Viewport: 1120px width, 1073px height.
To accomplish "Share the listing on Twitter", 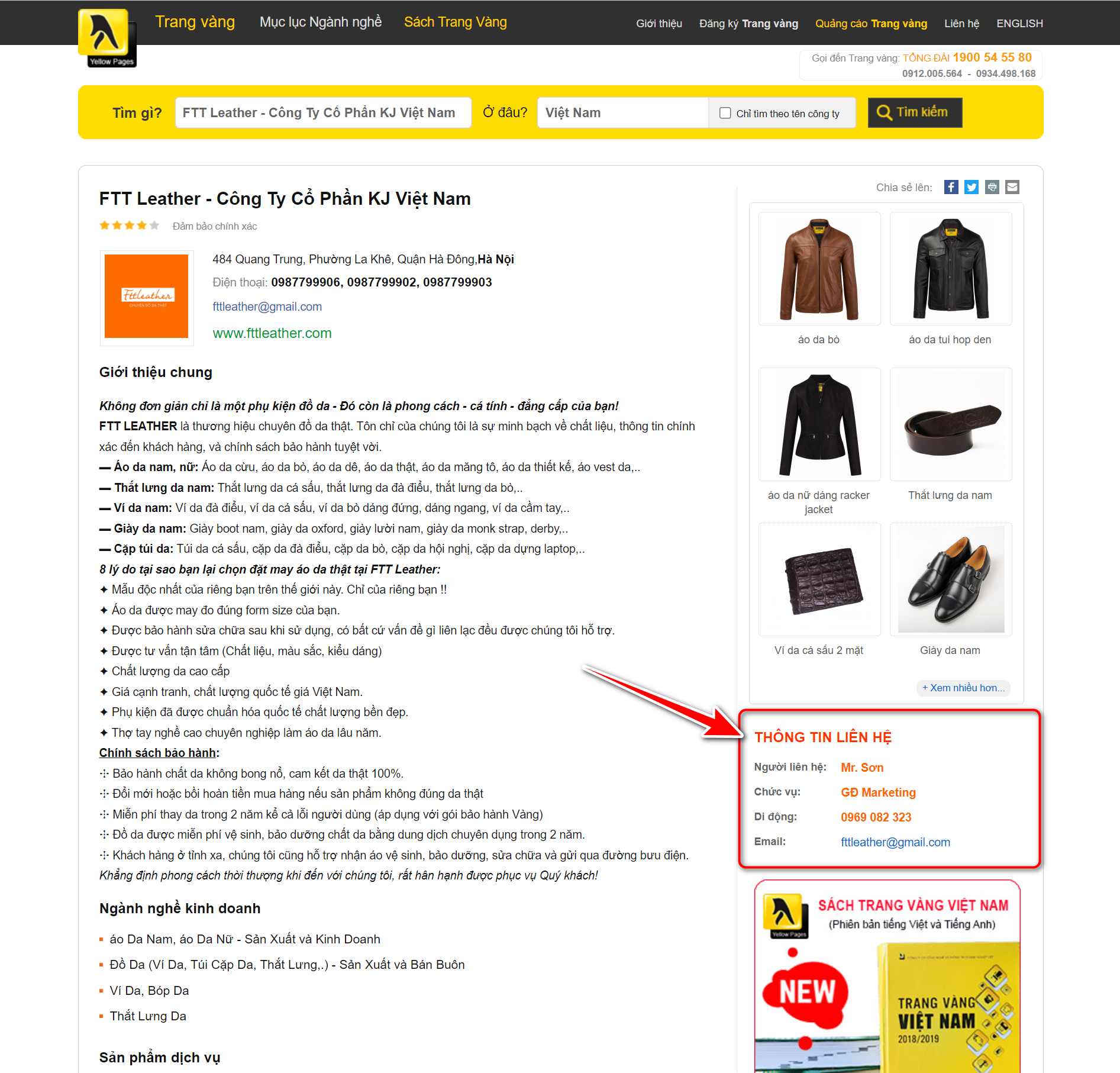I will (x=971, y=187).
